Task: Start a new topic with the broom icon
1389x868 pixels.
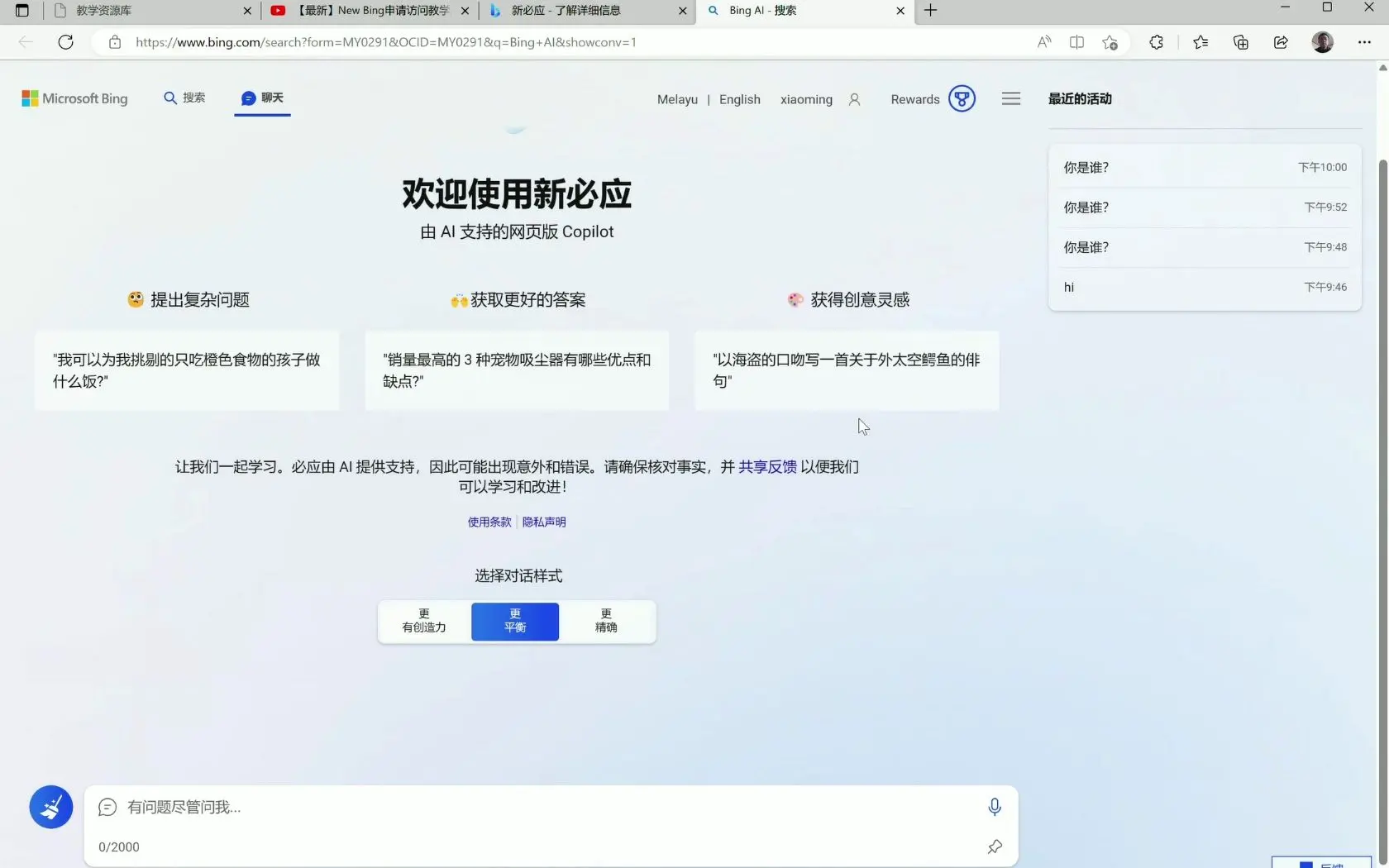Action: [50, 807]
